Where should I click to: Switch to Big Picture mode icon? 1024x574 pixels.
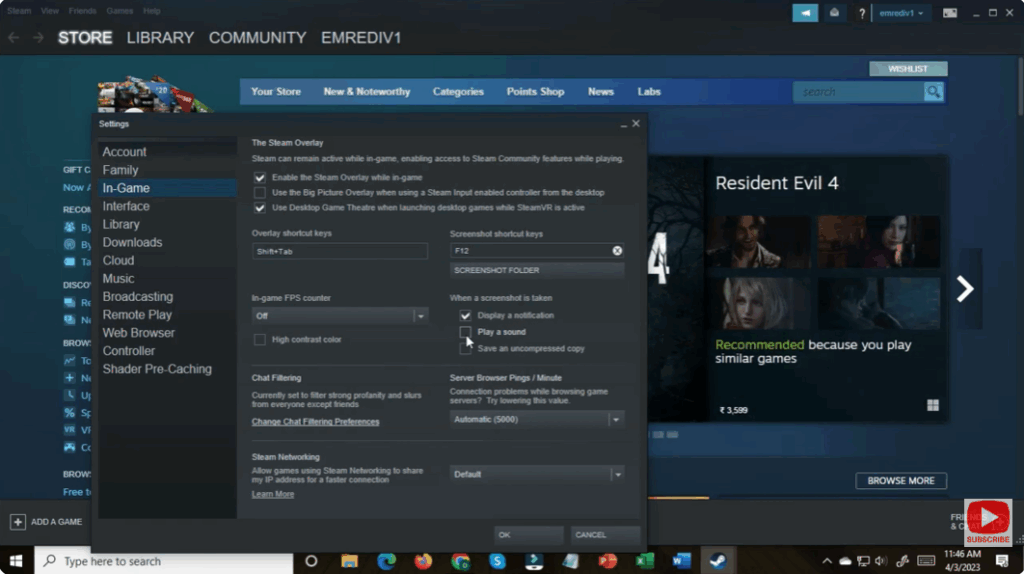pos(950,13)
